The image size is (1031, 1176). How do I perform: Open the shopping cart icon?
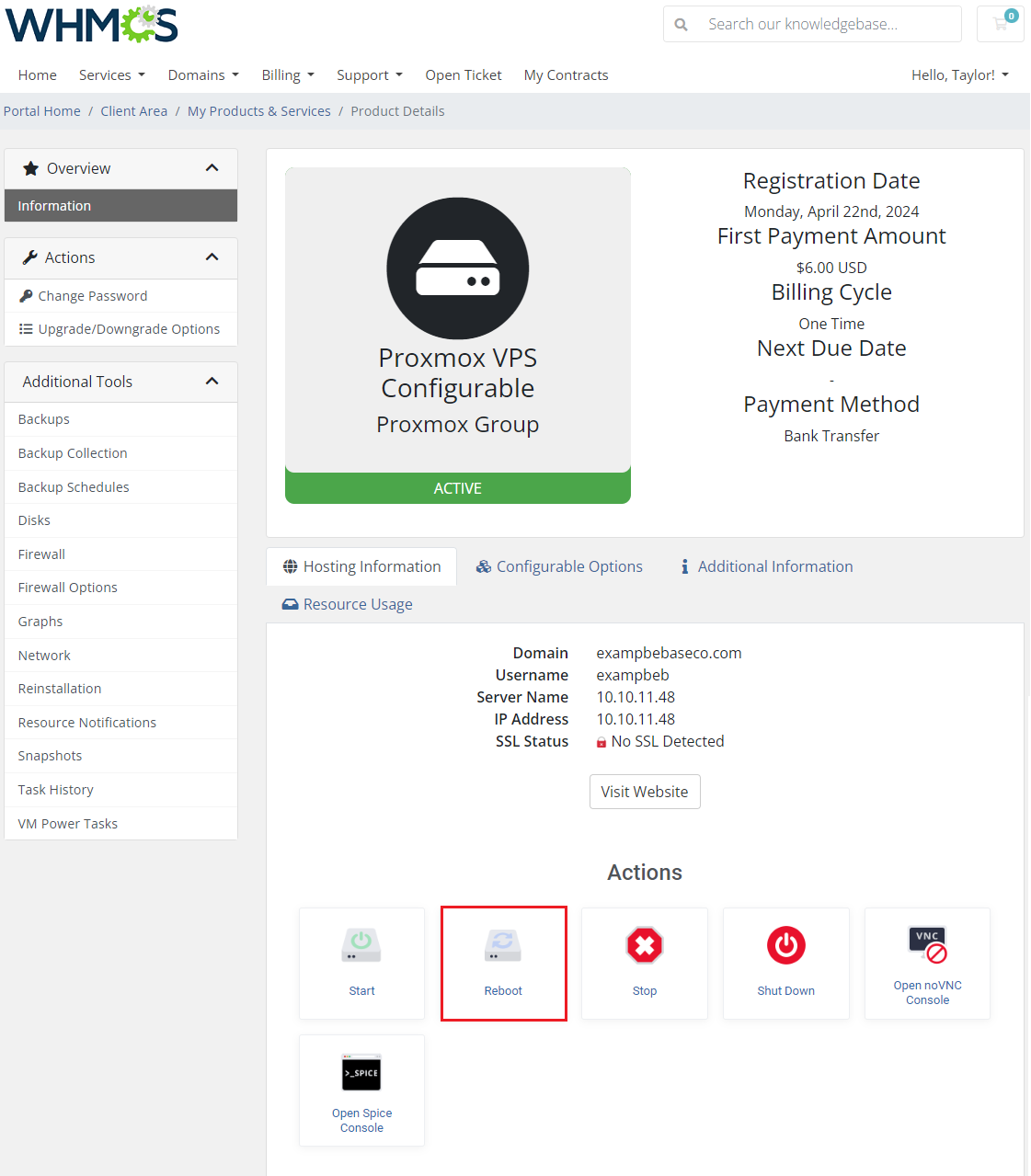pyautogui.click(x=1001, y=24)
